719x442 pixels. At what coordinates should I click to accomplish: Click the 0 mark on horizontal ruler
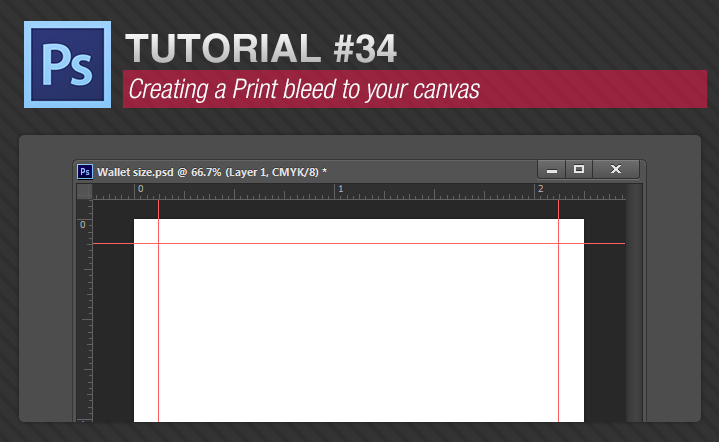141,189
